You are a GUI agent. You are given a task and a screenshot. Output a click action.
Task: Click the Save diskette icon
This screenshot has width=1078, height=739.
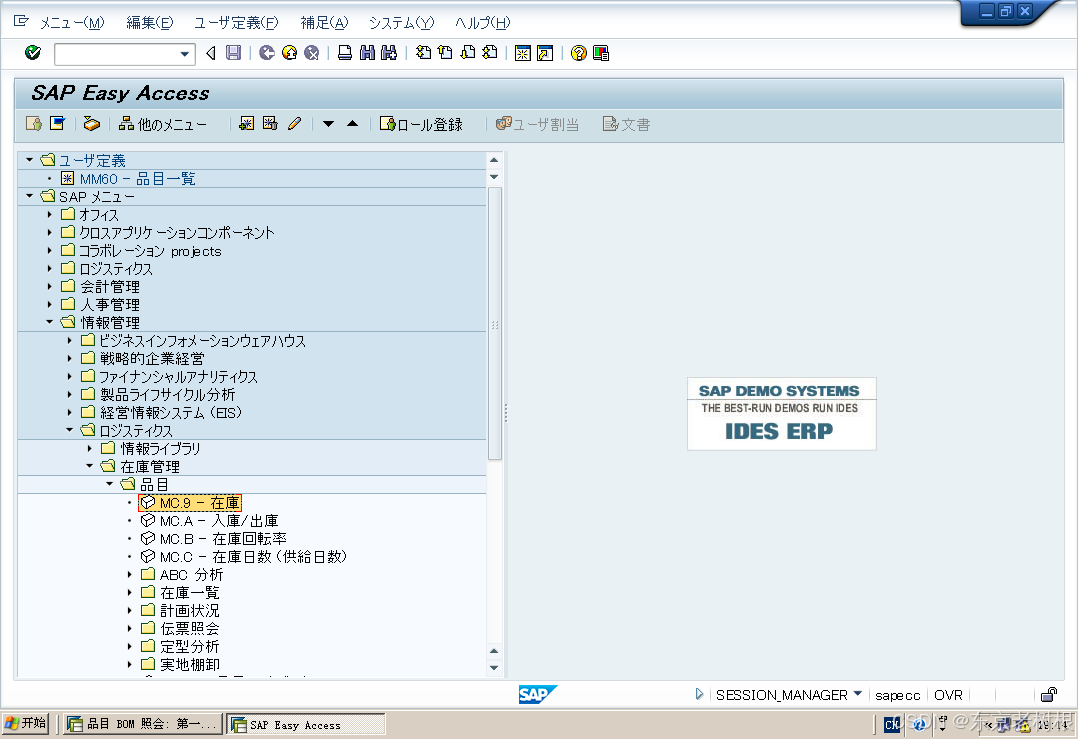point(234,53)
